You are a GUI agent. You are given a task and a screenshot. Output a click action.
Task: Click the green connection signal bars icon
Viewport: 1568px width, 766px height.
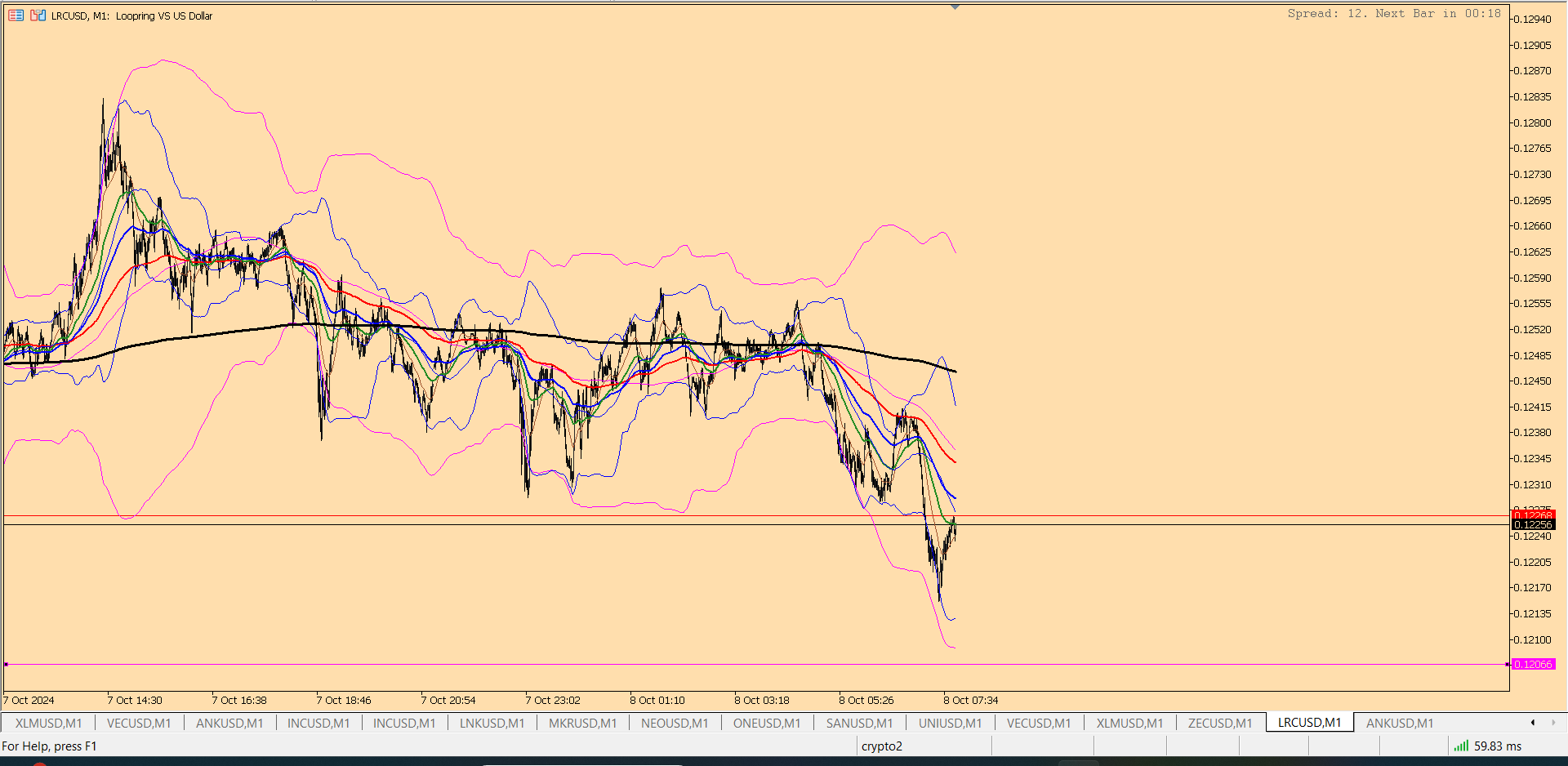coord(1461,746)
